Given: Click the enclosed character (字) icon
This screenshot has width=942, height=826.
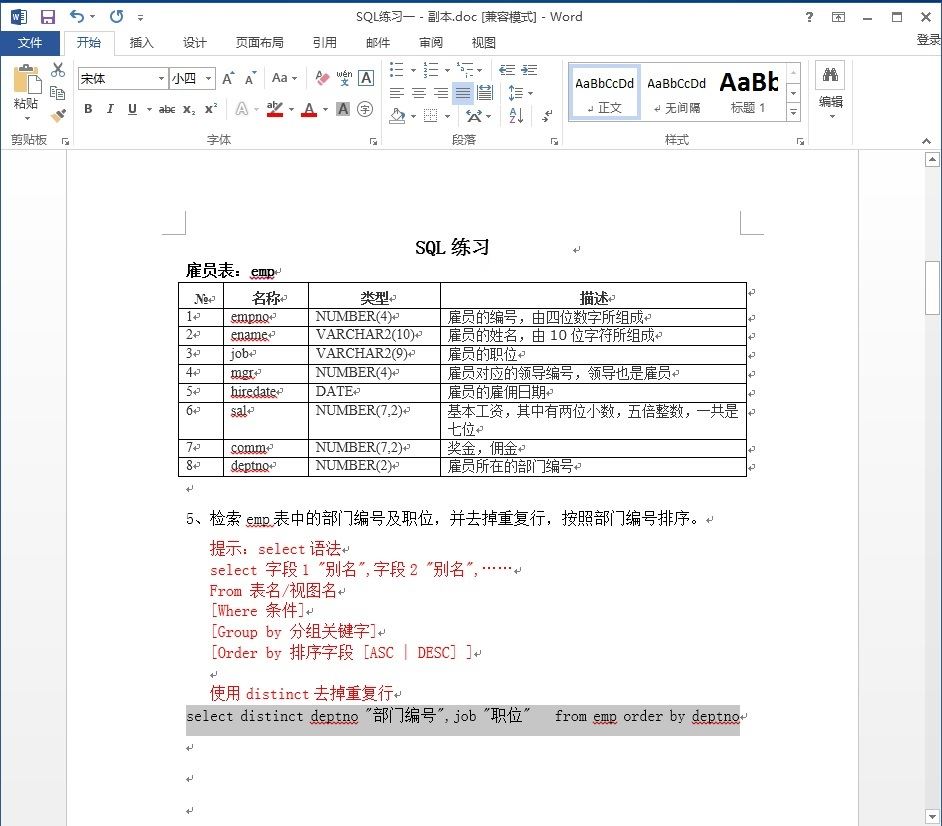Looking at the screenshot, I should [365, 109].
